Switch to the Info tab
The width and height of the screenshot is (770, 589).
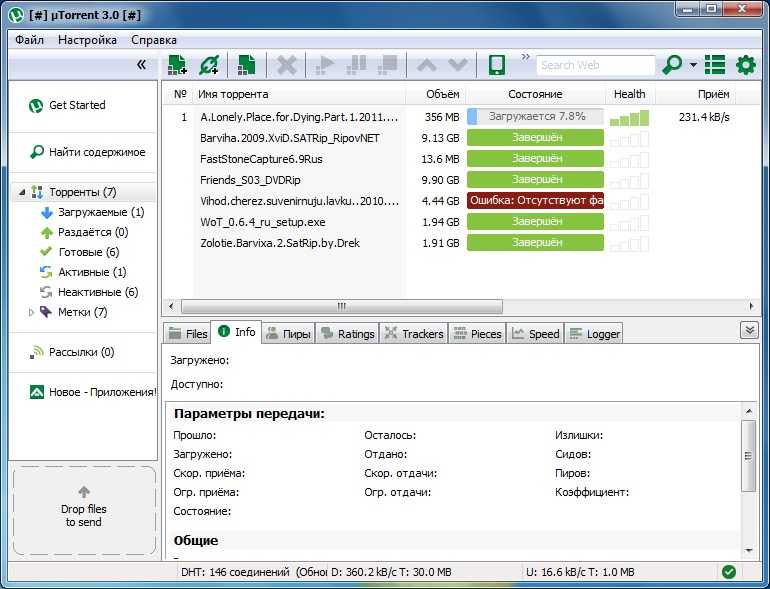click(236, 332)
